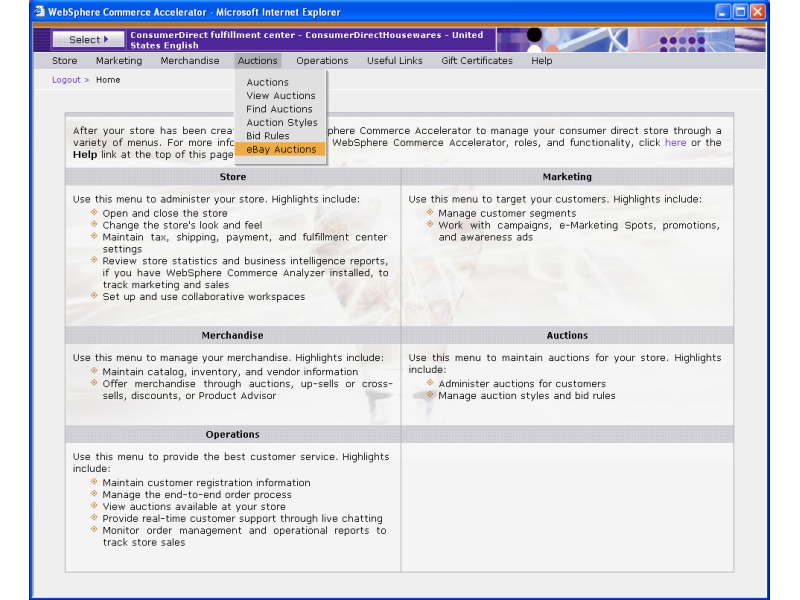Maximize the Internet Explorer window

[x=740, y=11]
